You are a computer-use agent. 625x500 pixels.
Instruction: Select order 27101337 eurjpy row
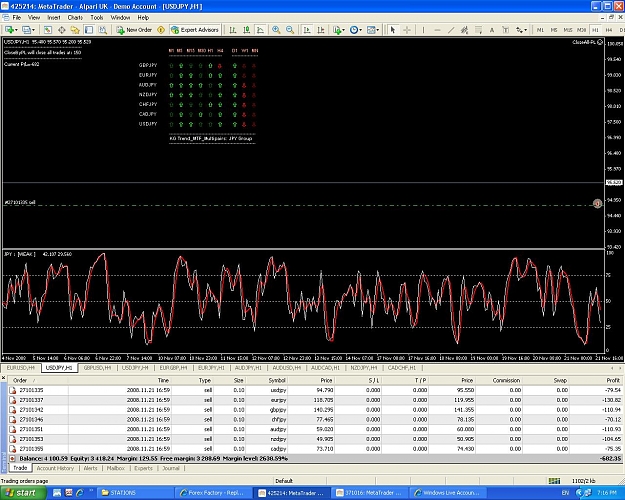pyautogui.click(x=315, y=400)
